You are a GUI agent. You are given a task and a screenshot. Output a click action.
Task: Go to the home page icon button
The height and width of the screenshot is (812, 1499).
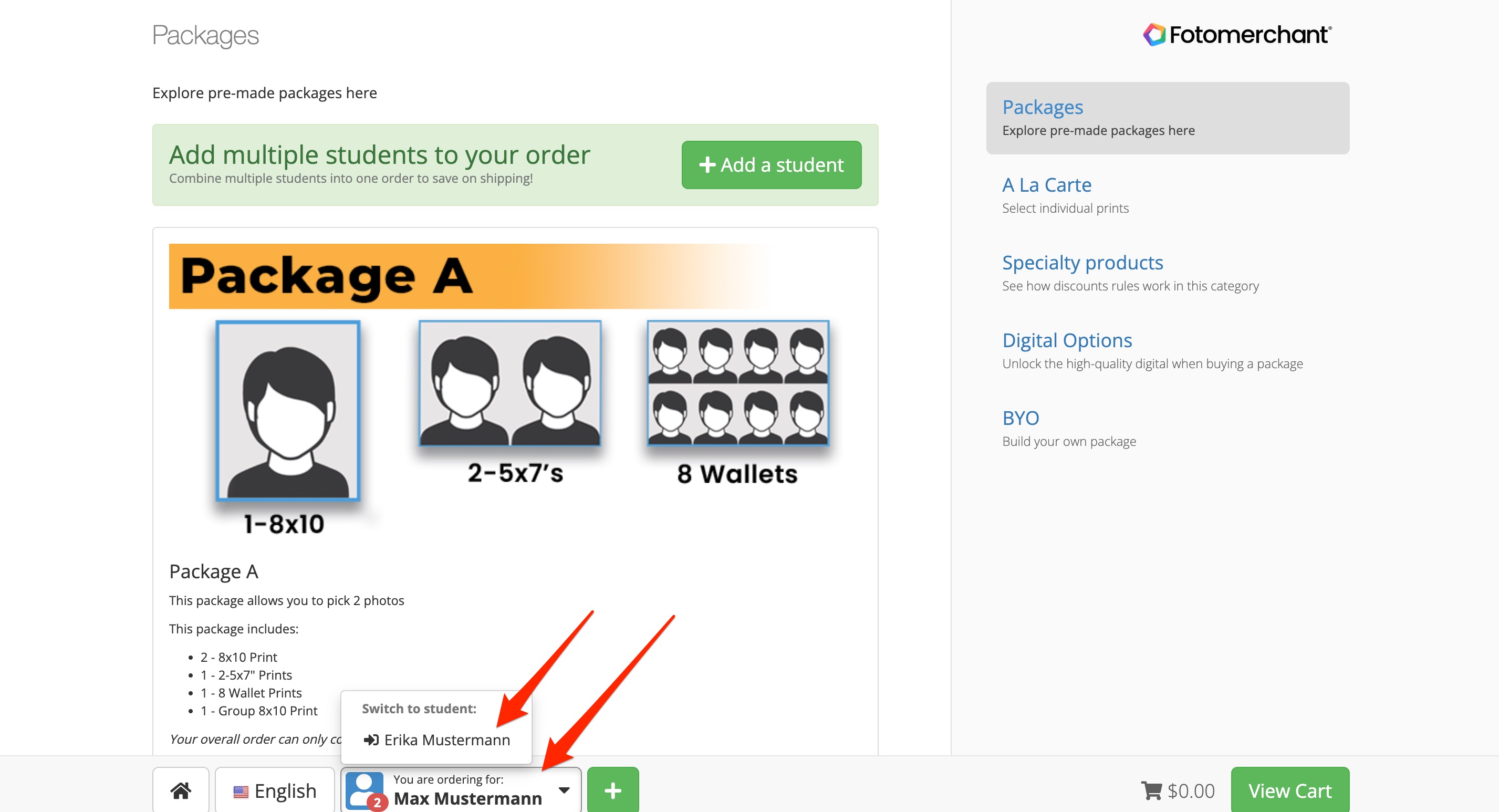coord(180,790)
